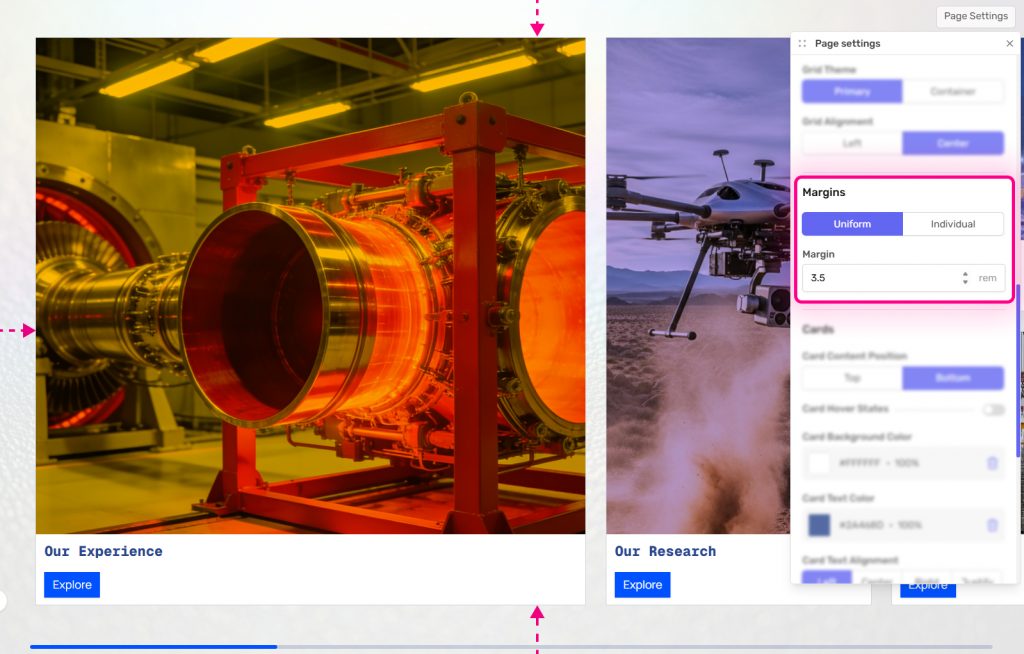Set Card Content Position to Bottom

(x=952, y=378)
